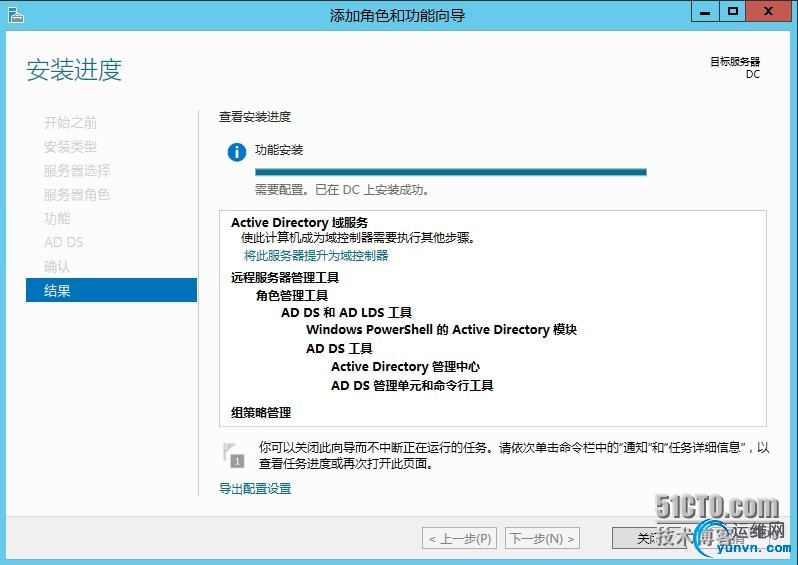Select the 服务器角色 step
The height and width of the screenshot is (565, 798).
click(x=77, y=194)
